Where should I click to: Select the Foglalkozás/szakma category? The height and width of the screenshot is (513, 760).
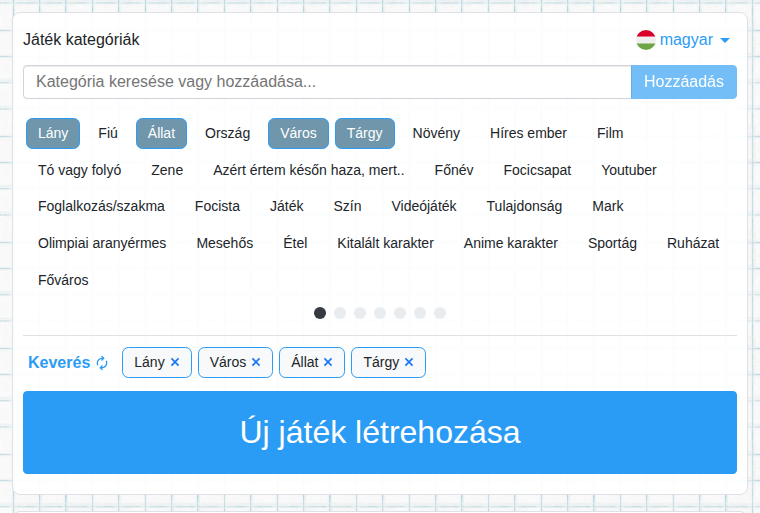(101, 207)
